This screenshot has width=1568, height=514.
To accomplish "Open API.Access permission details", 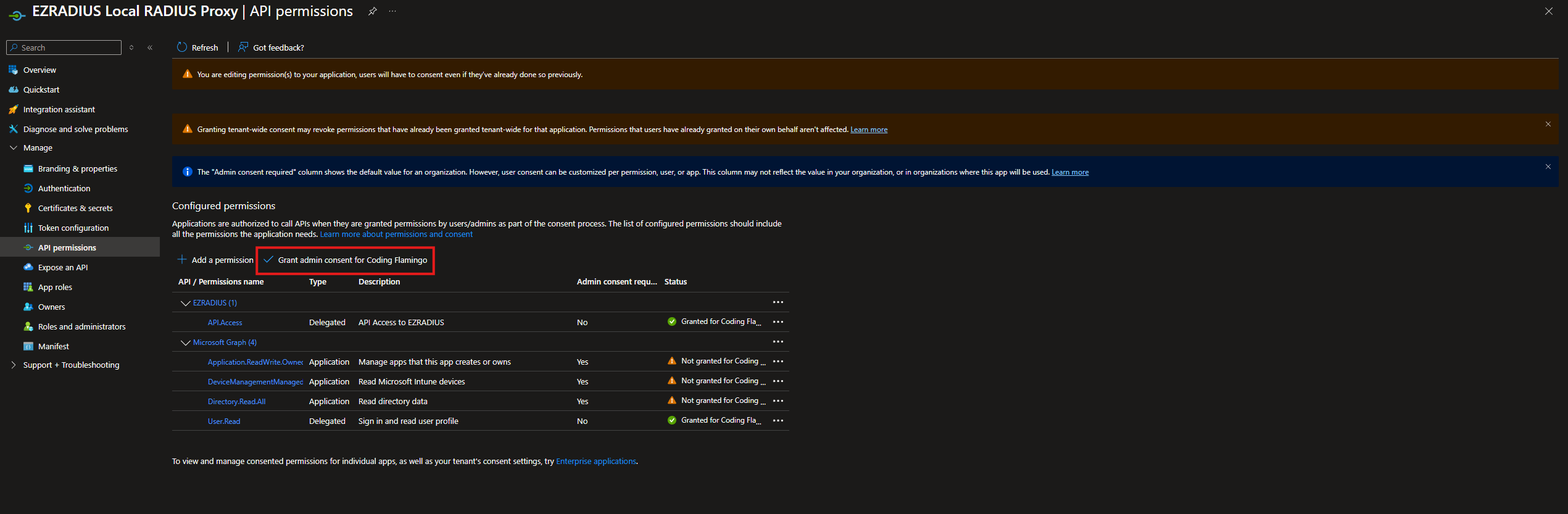I will click(x=225, y=323).
